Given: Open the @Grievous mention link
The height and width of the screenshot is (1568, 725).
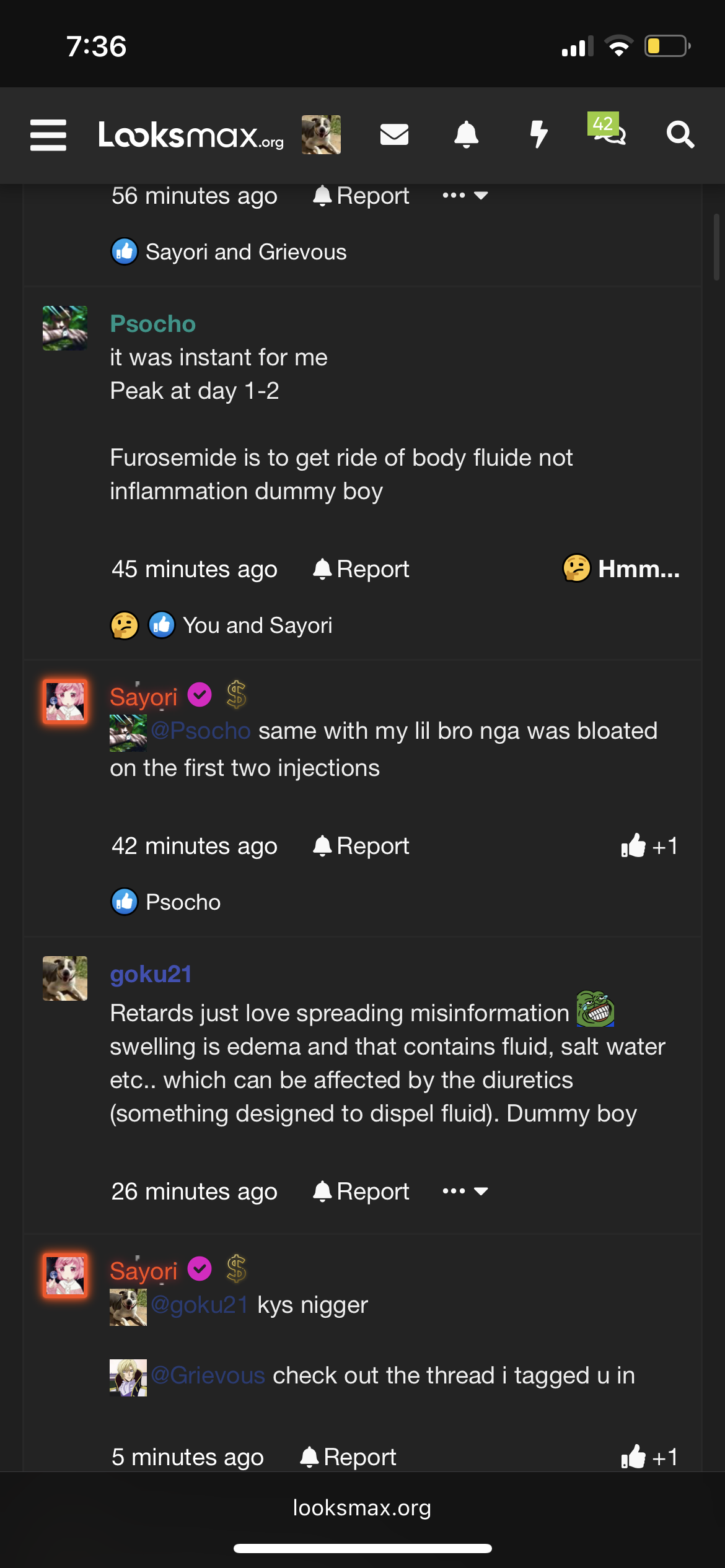Looking at the screenshot, I should tap(208, 1375).
